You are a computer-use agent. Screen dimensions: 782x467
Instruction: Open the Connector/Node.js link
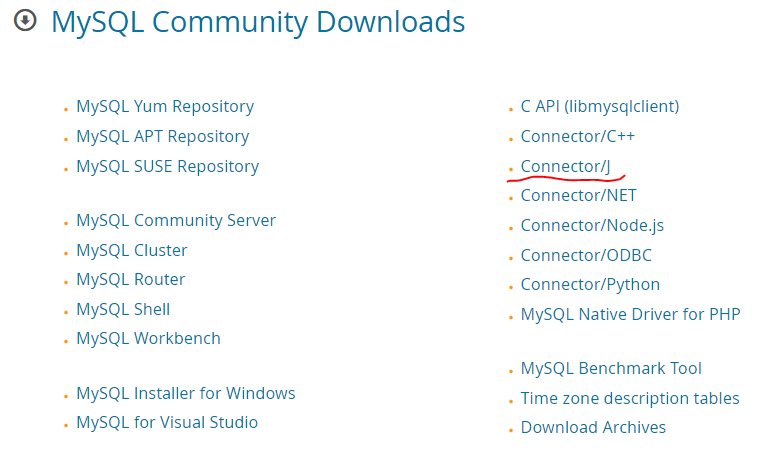592,226
